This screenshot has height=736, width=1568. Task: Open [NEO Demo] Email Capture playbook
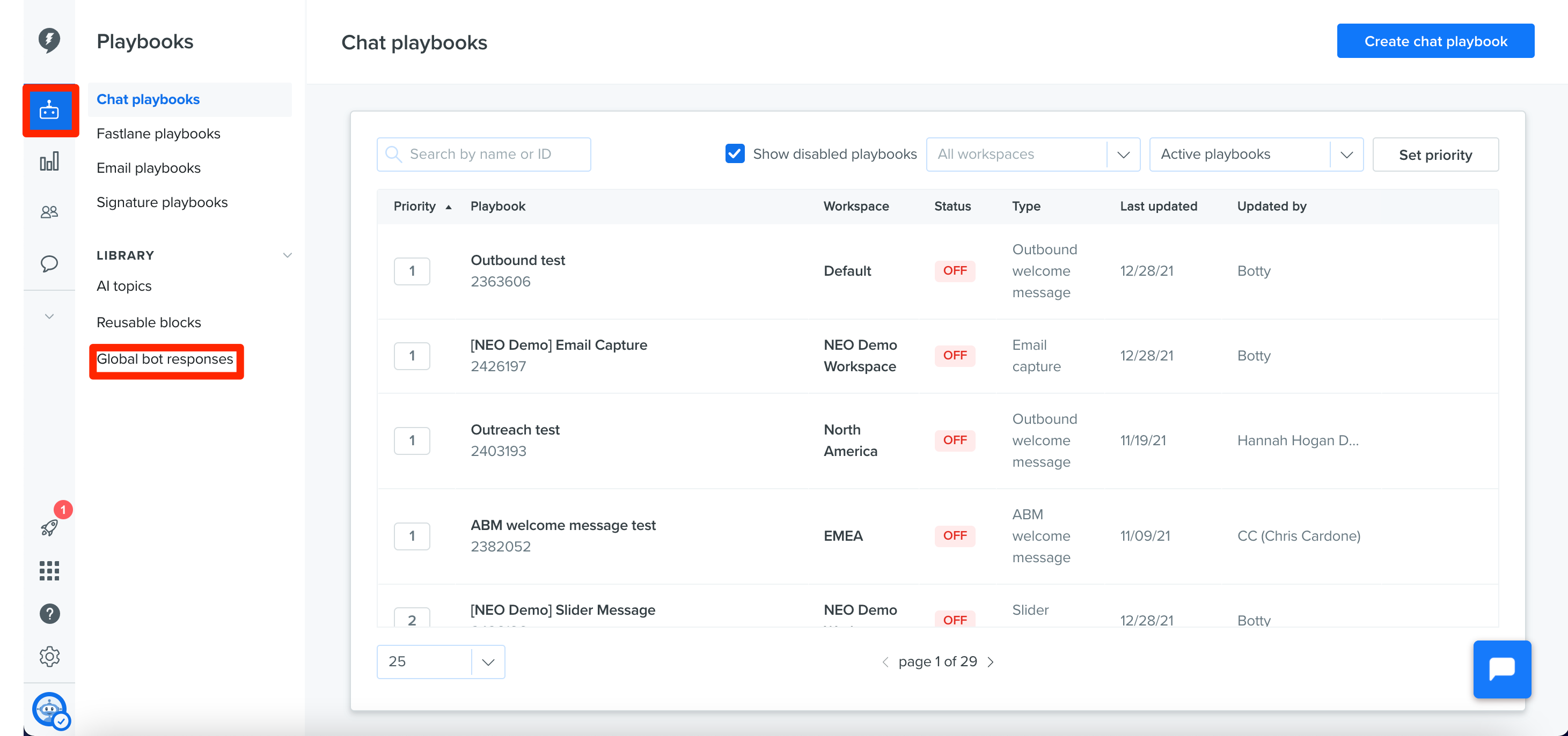pyautogui.click(x=559, y=345)
